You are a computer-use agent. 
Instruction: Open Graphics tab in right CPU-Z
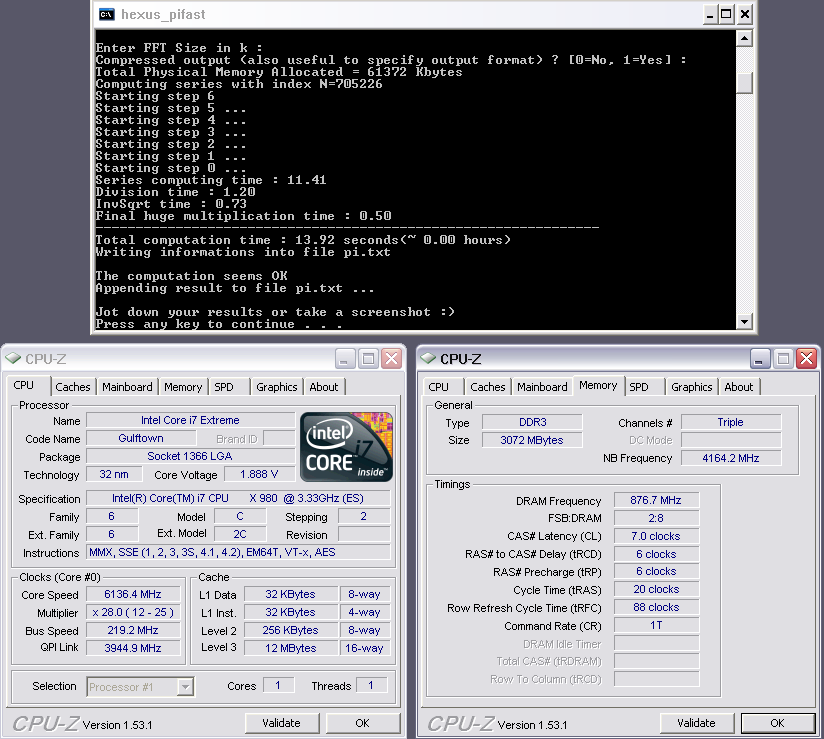coord(692,387)
